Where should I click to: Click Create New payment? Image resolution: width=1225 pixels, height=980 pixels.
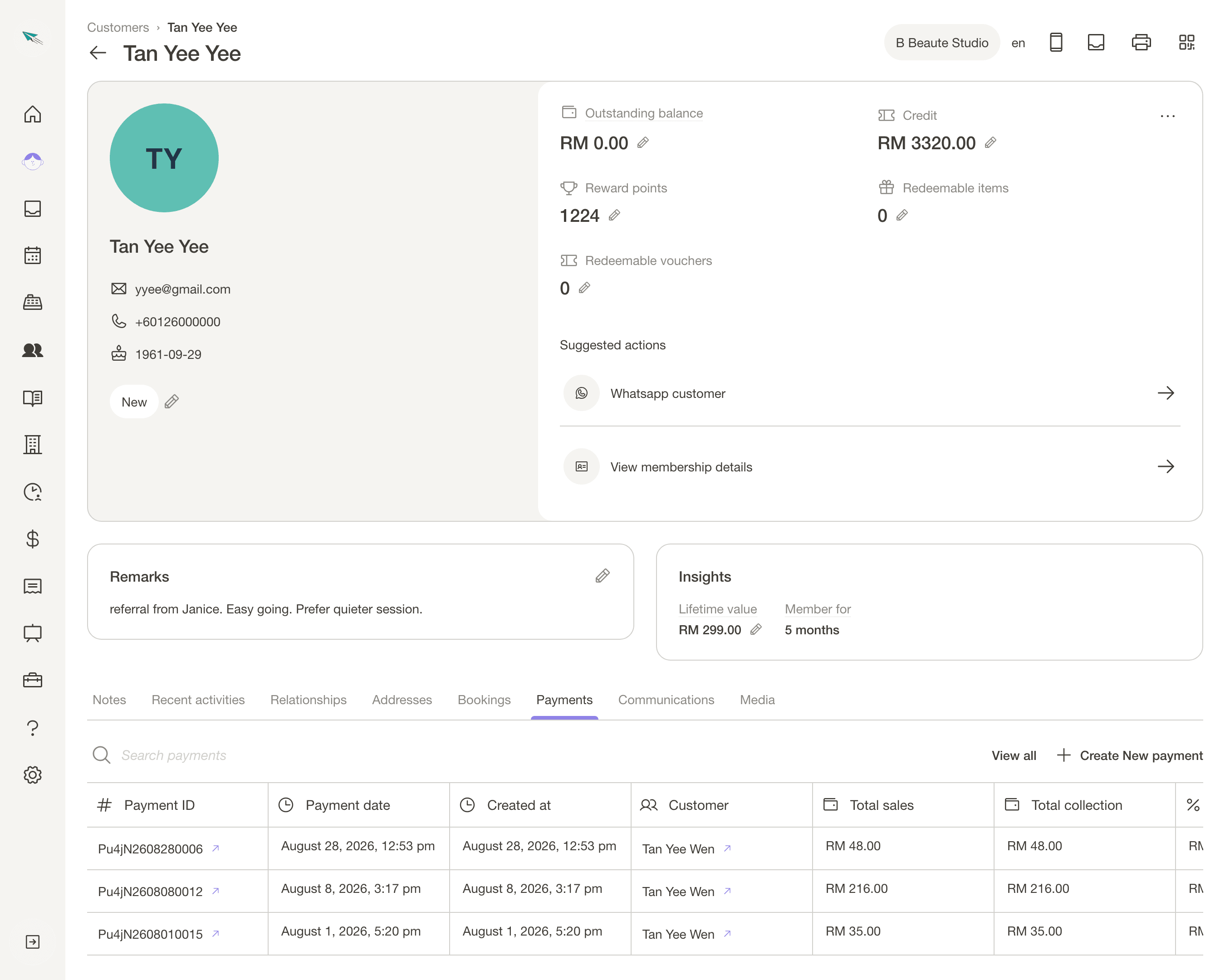[1130, 755]
